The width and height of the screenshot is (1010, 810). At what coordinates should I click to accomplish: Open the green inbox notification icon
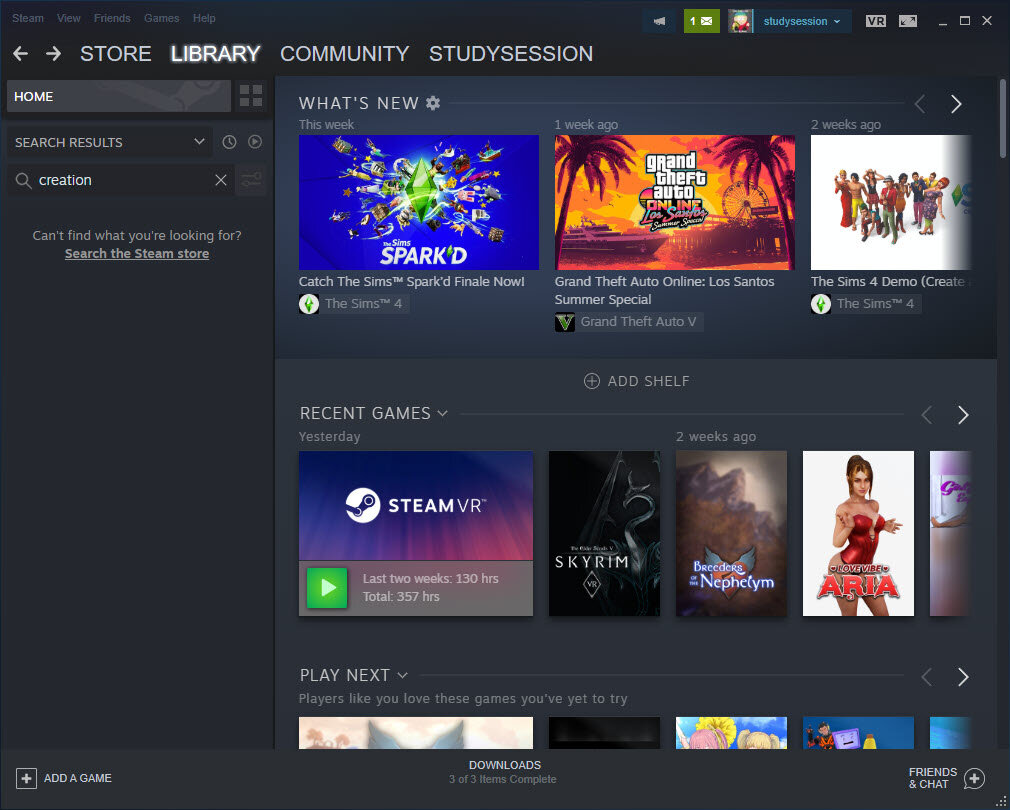pos(701,21)
